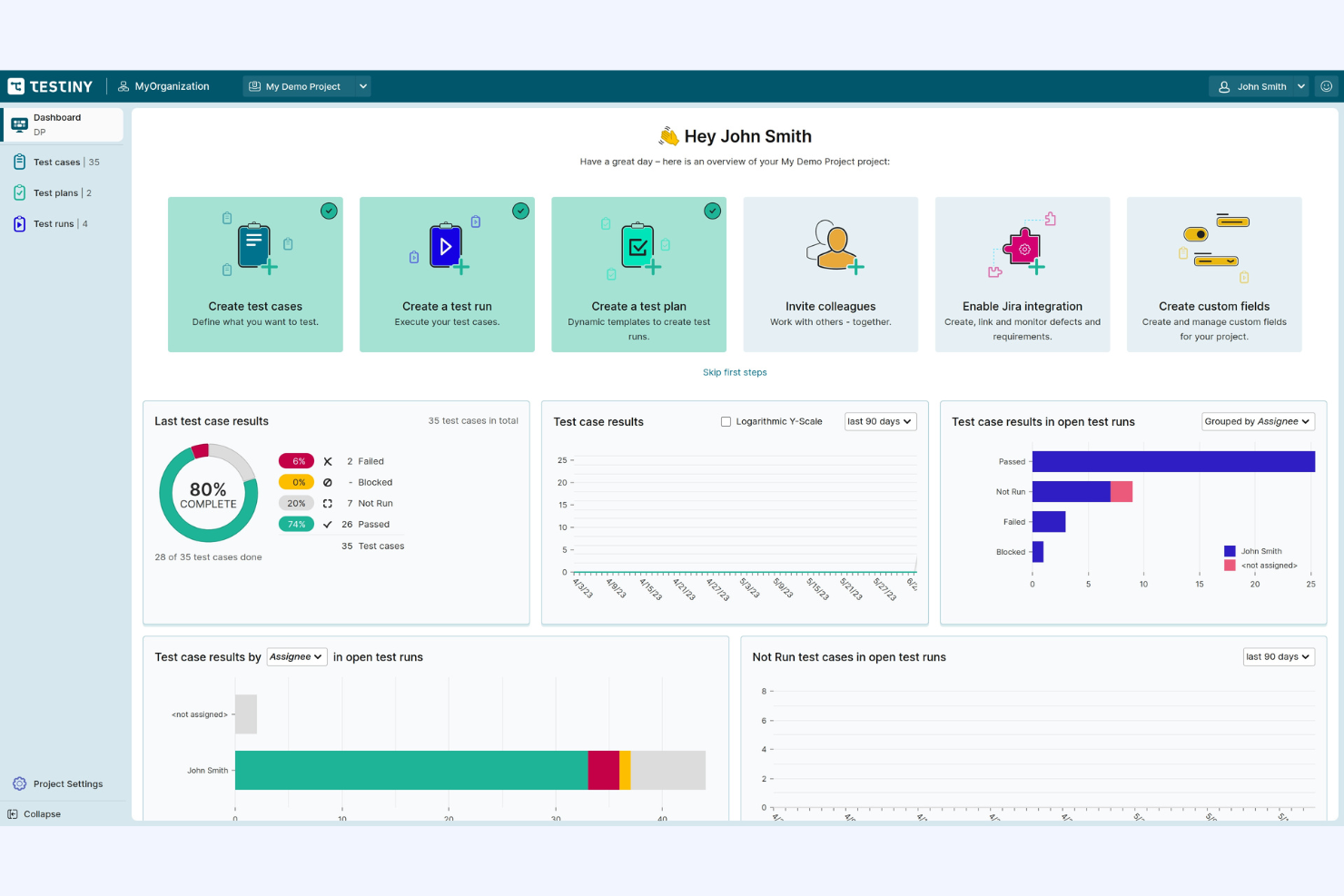
Task: Open the Grouped by Assignee dropdown
Action: (1258, 421)
